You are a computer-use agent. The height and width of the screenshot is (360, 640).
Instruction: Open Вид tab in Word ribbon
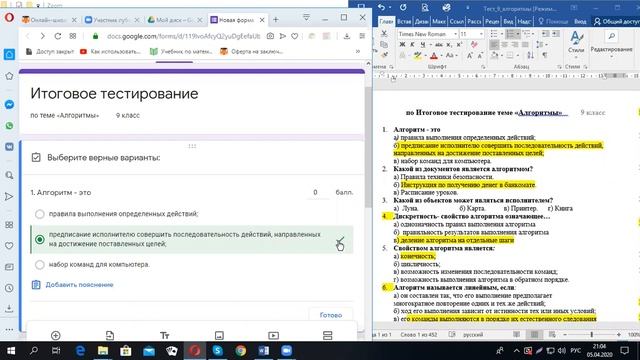(x=508, y=21)
